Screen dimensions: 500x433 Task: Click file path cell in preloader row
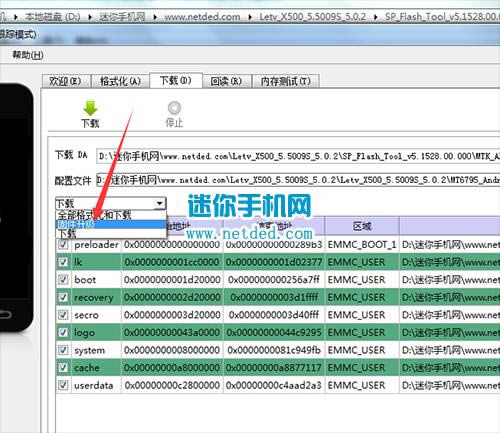(450, 245)
